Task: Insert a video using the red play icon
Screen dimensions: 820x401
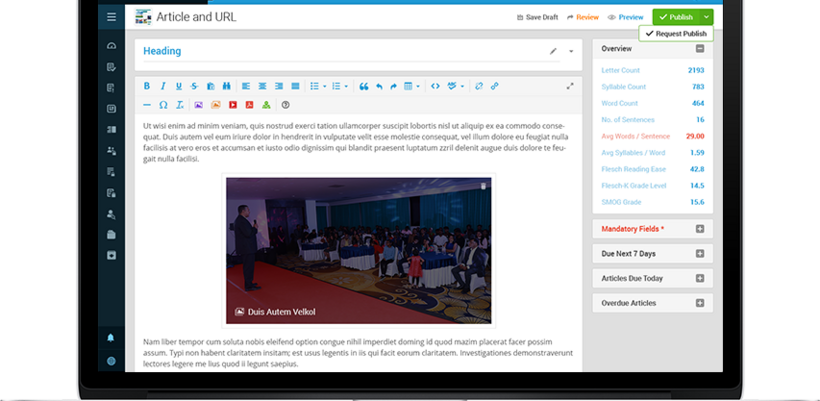Action: click(233, 105)
